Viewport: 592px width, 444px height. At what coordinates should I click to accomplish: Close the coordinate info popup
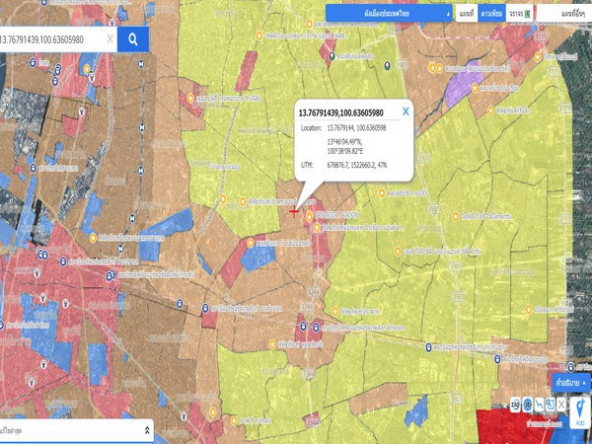click(405, 111)
